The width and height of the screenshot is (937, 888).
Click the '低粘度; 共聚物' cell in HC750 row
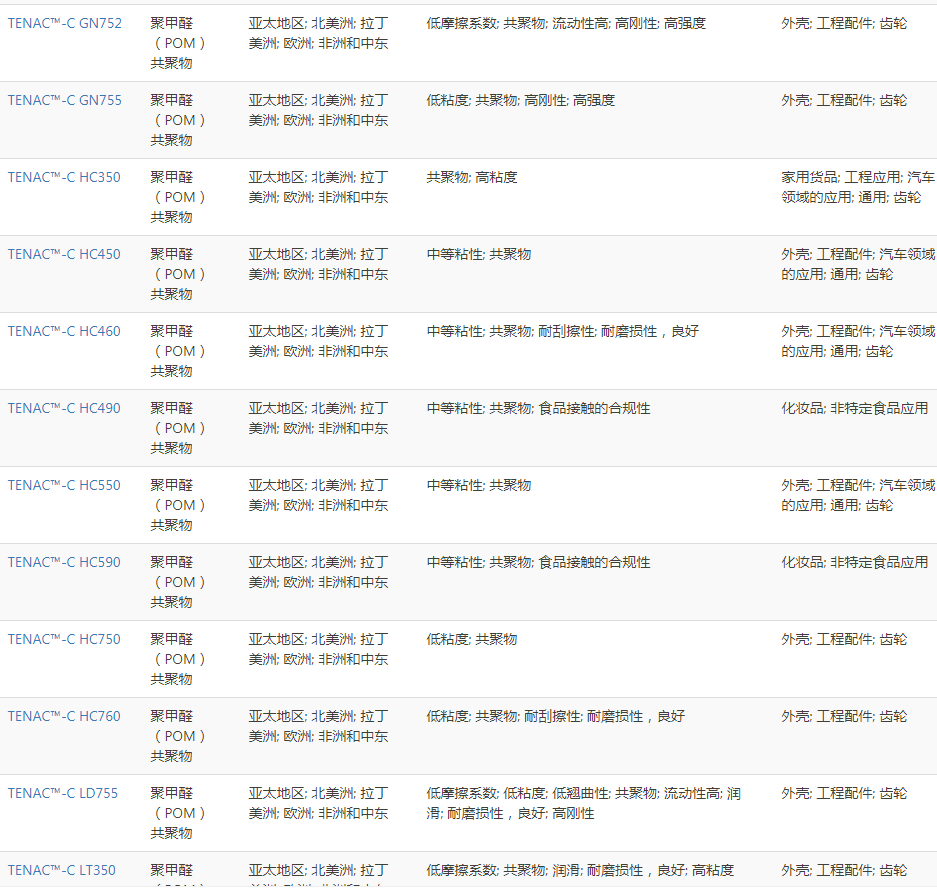(472, 639)
